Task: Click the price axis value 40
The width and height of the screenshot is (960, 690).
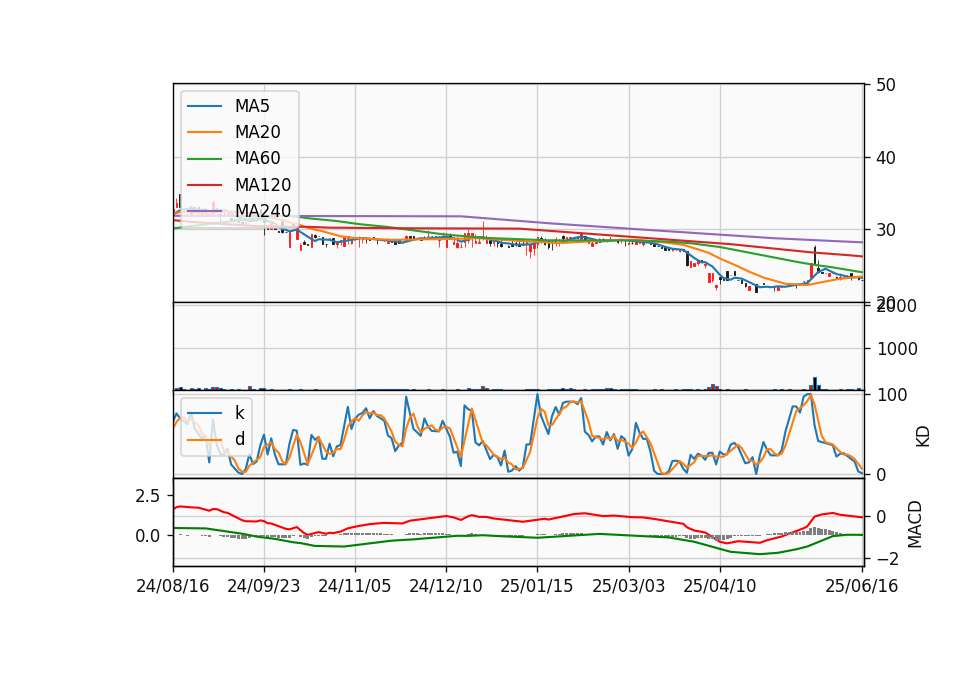Action: 886,158
